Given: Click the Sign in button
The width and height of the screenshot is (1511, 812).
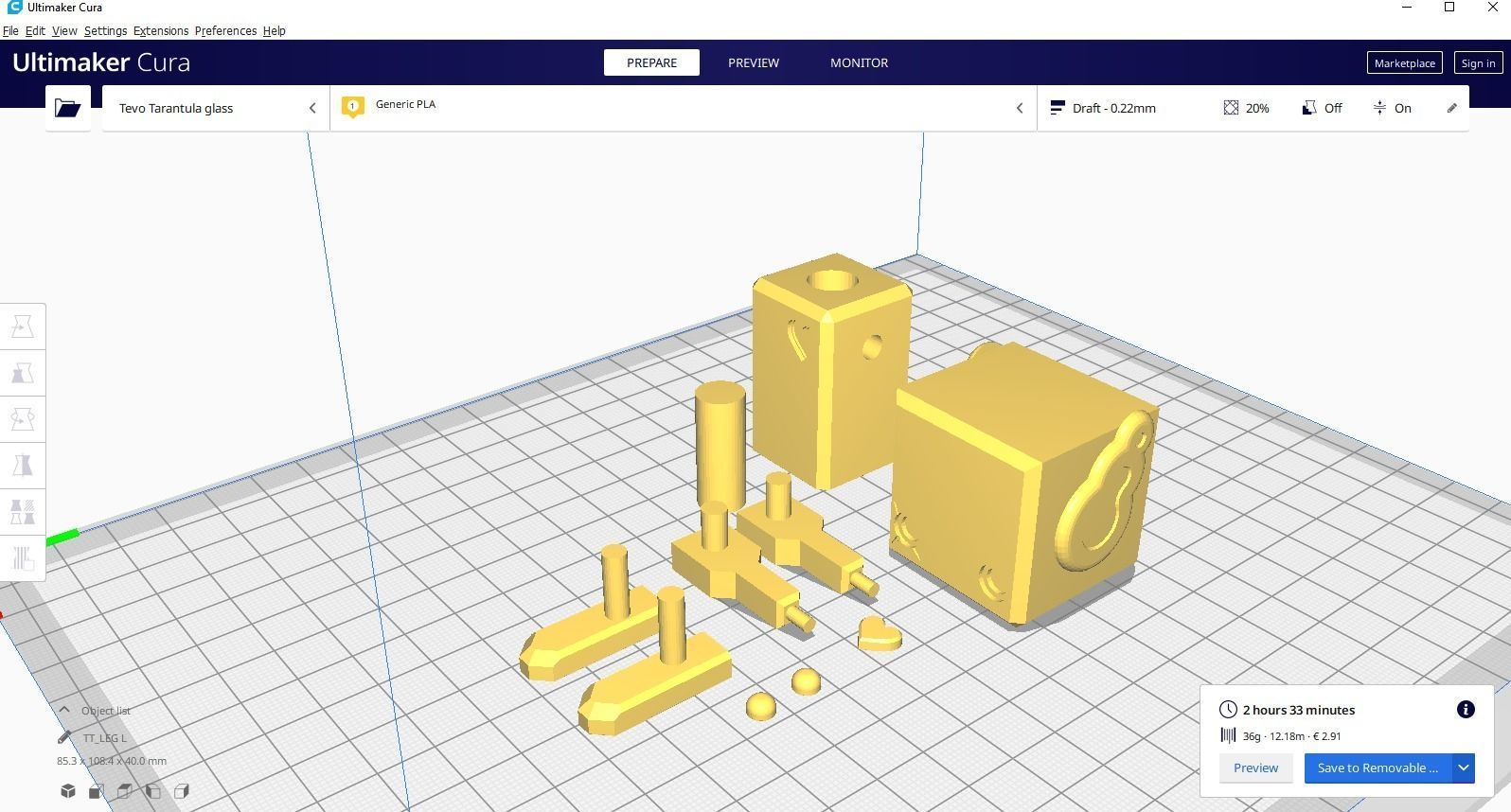Looking at the screenshot, I should click(x=1478, y=63).
